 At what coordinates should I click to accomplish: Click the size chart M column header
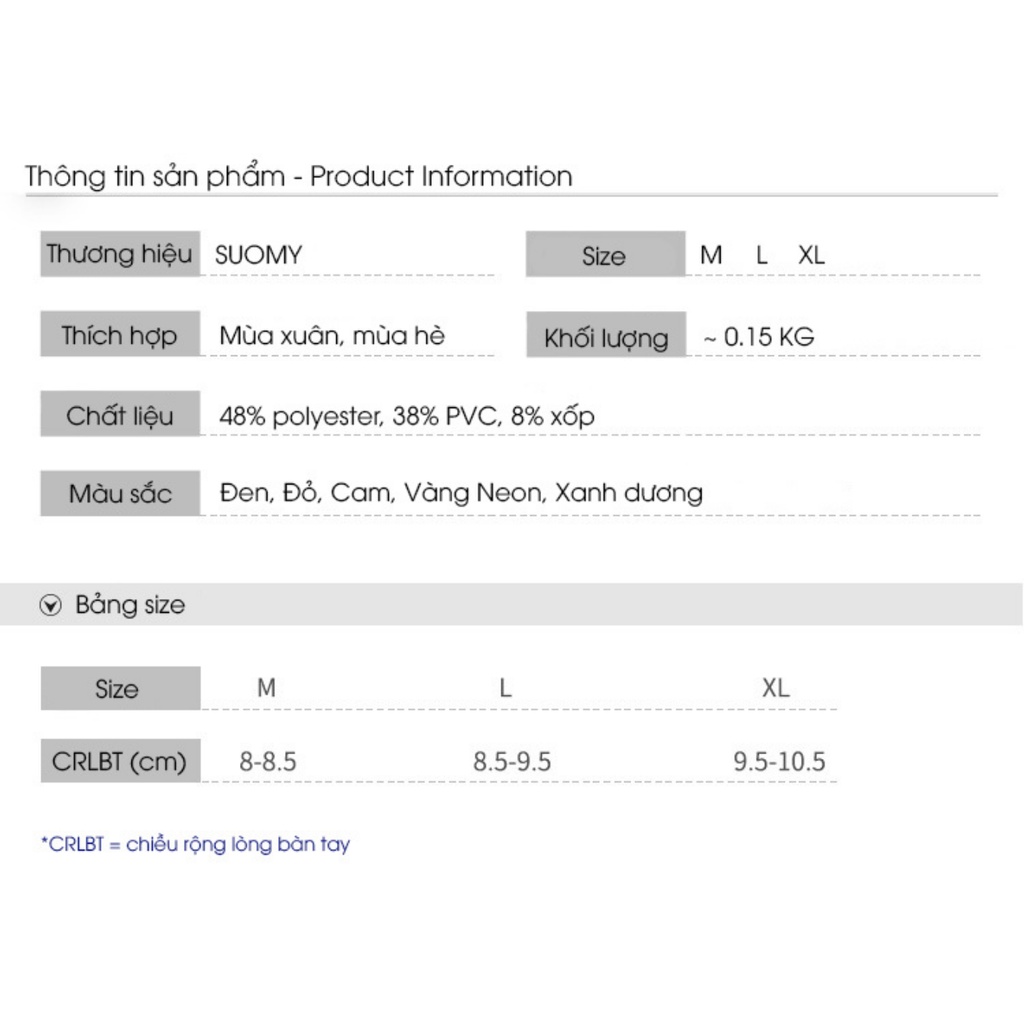[x=266, y=688]
